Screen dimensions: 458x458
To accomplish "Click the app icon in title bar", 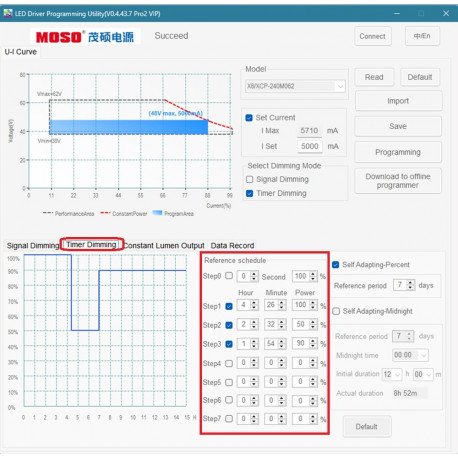I will (7, 13).
